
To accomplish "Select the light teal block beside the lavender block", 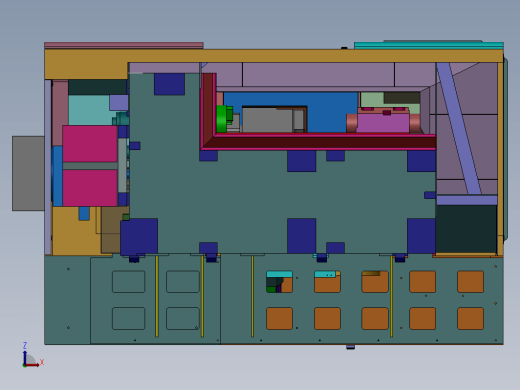I will [89, 110].
